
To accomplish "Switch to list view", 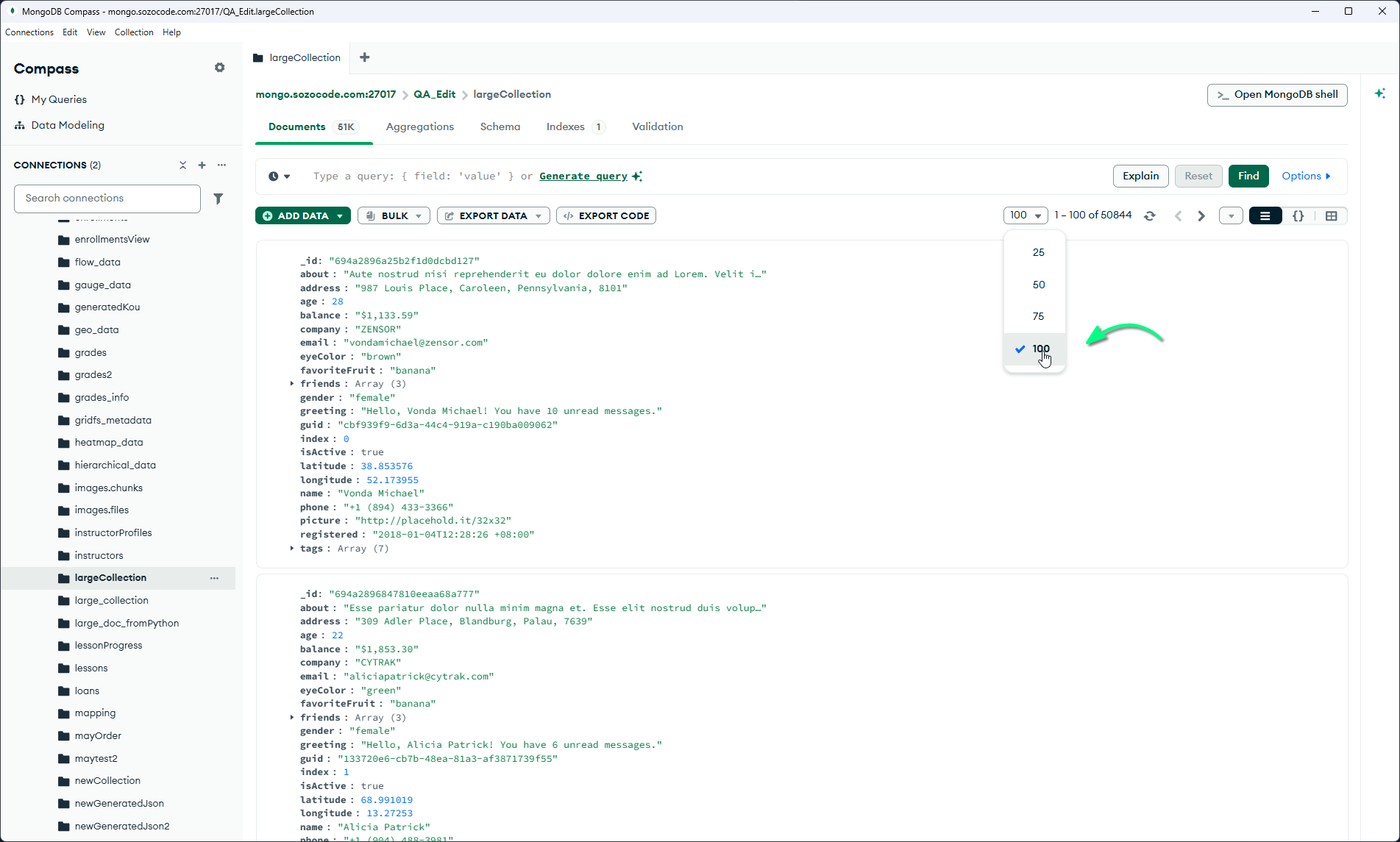I will coord(1265,215).
